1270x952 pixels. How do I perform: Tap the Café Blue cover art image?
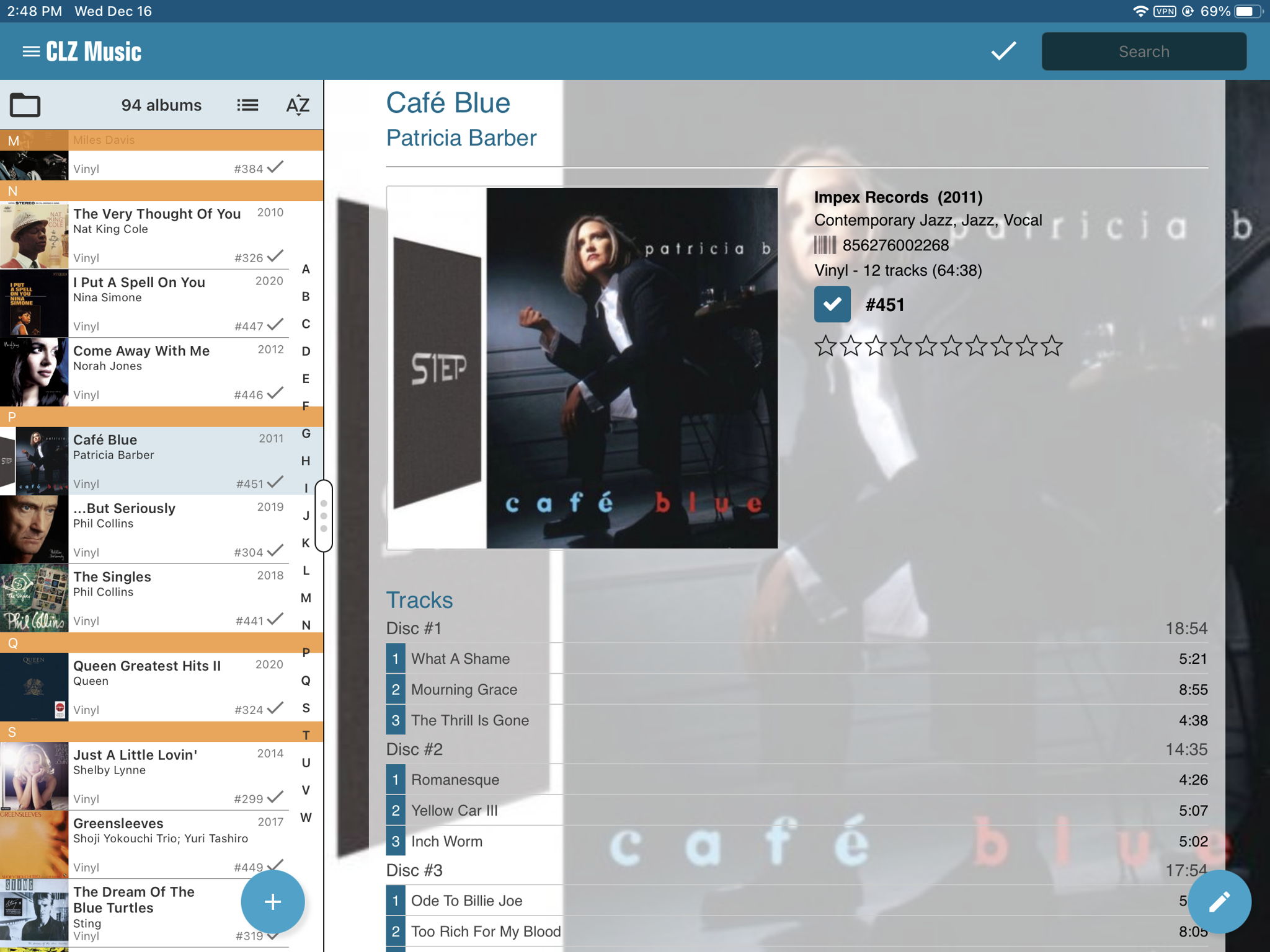click(x=582, y=368)
